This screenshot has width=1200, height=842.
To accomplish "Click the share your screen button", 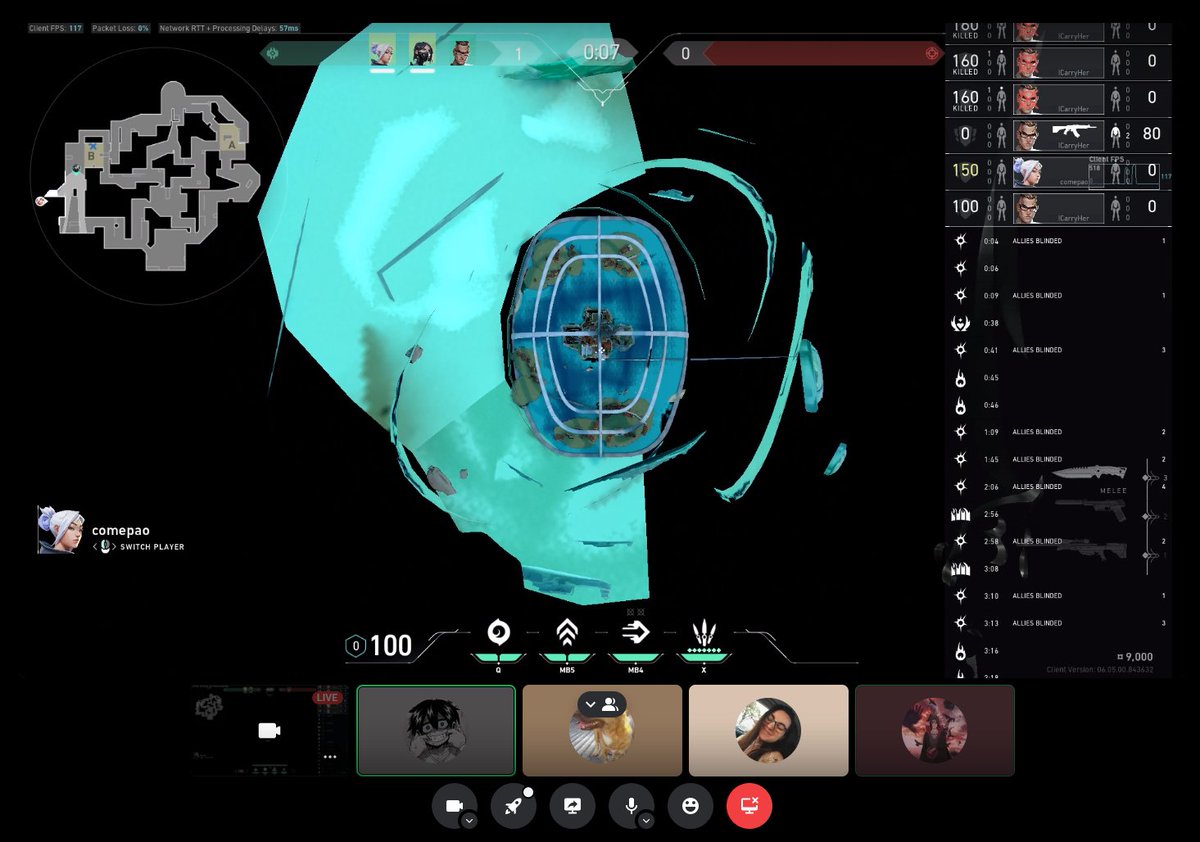I will [x=572, y=806].
